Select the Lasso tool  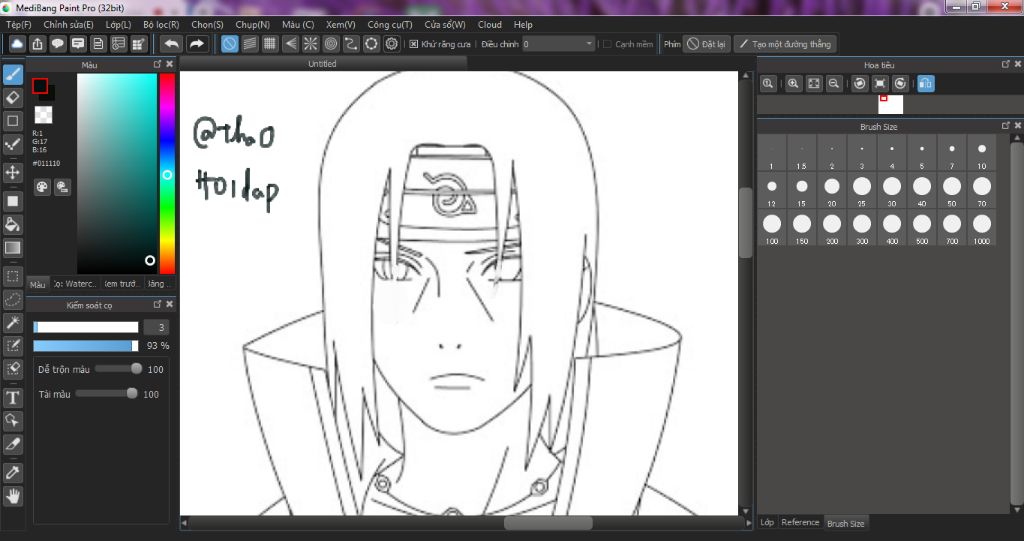click(x=12, y=300)
